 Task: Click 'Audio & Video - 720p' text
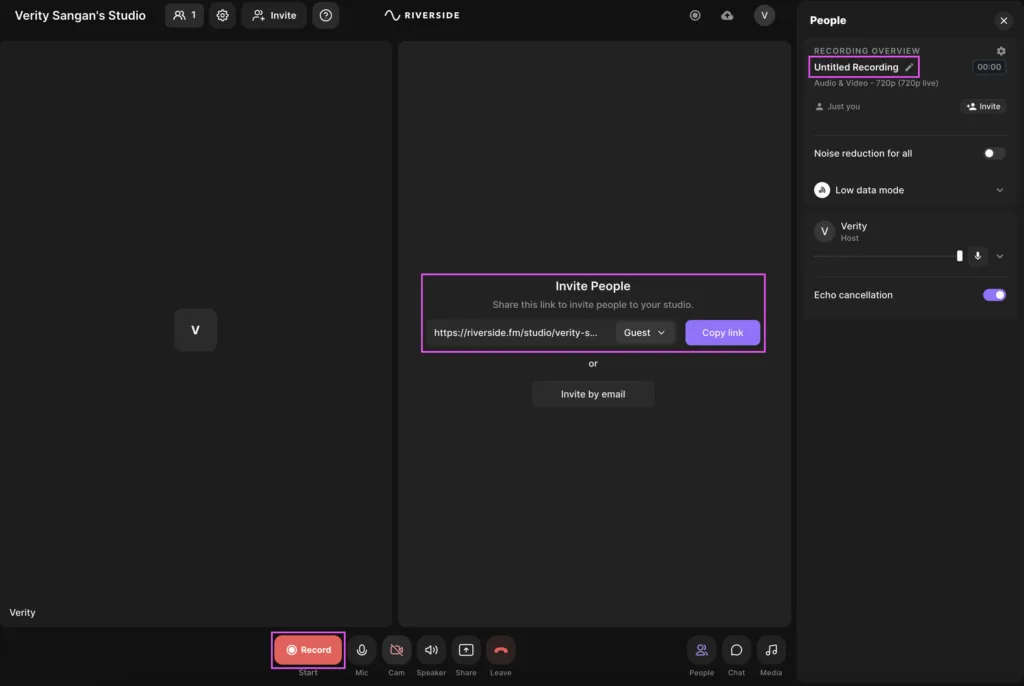(876, 83)
